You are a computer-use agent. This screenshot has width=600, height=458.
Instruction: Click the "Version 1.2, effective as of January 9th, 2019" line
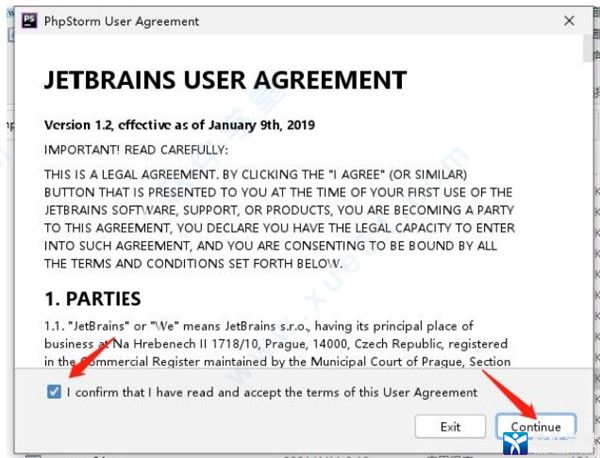pyautogui.click(x=179, y=125)
